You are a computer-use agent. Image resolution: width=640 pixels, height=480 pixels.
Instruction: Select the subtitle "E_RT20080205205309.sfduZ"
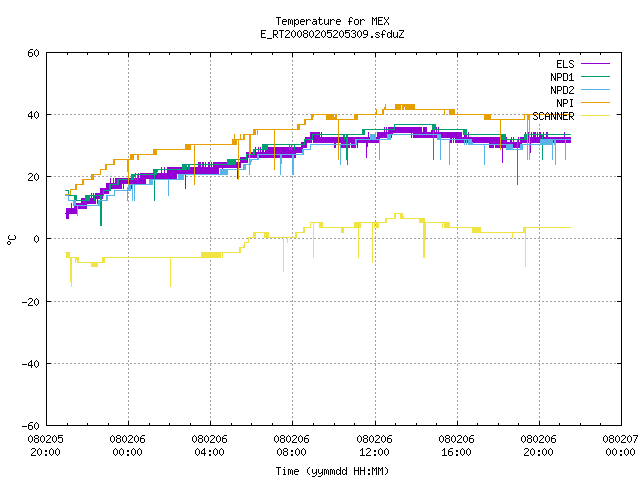click(x=332, y=34)
